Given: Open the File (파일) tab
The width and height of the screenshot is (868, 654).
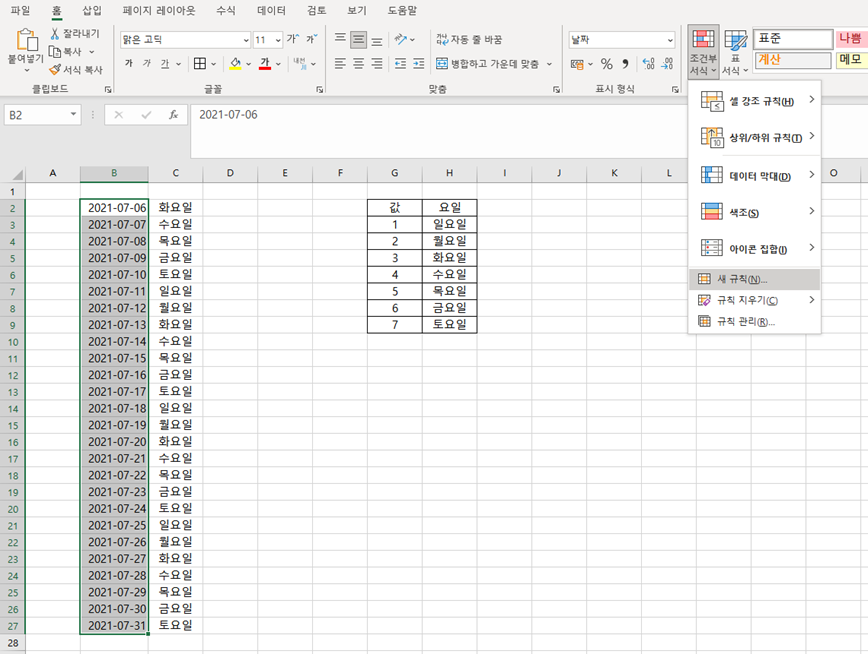Looking at the screenshot, I should (20, 11).
